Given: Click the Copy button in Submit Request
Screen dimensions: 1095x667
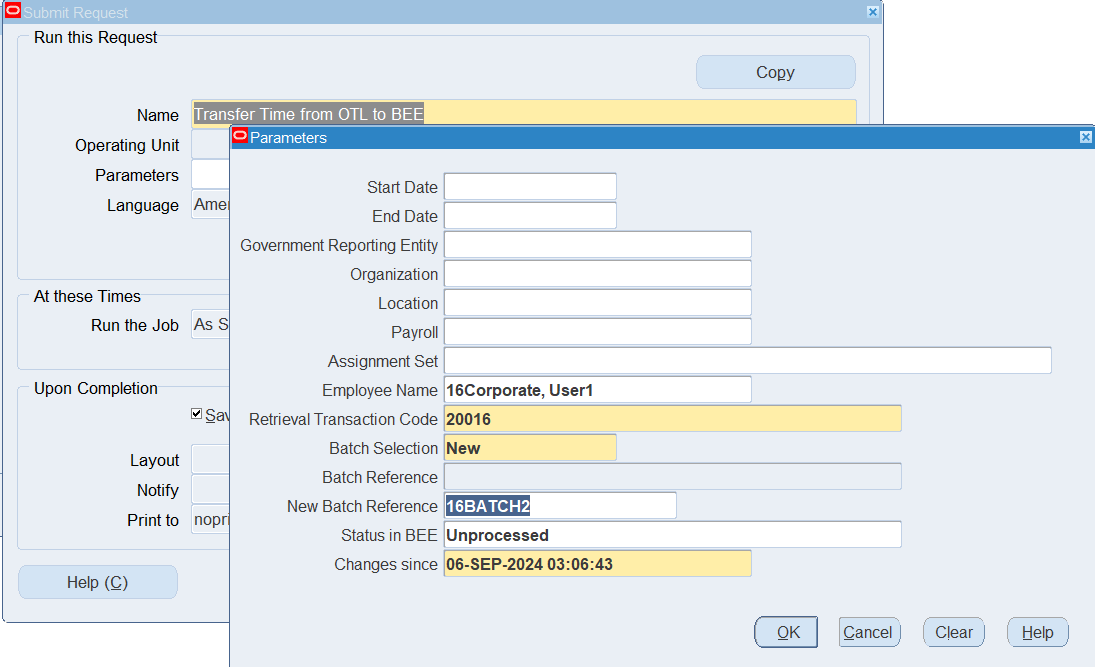Looking at the screenshot, I should [775, 72].
